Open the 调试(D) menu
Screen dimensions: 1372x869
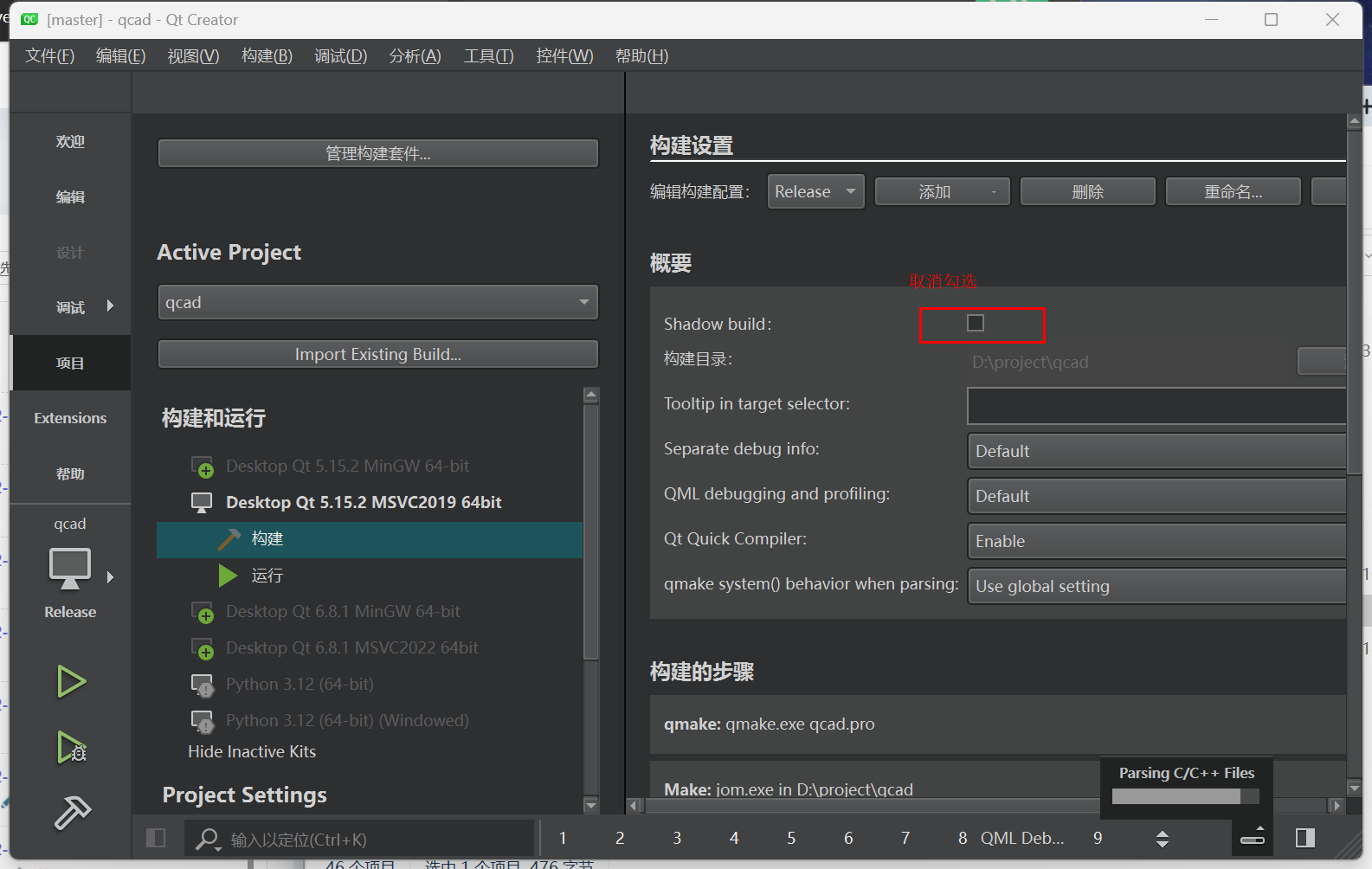340,56
